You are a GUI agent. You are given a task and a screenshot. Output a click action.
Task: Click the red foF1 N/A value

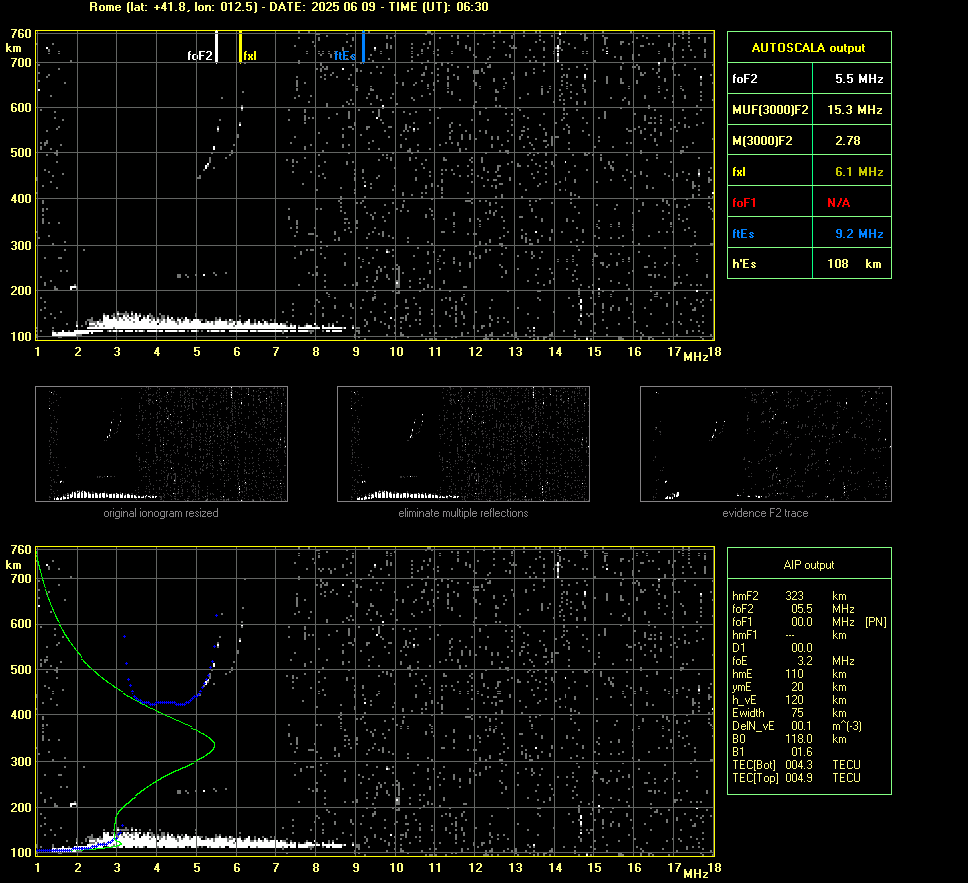click(x=838, y=203)
